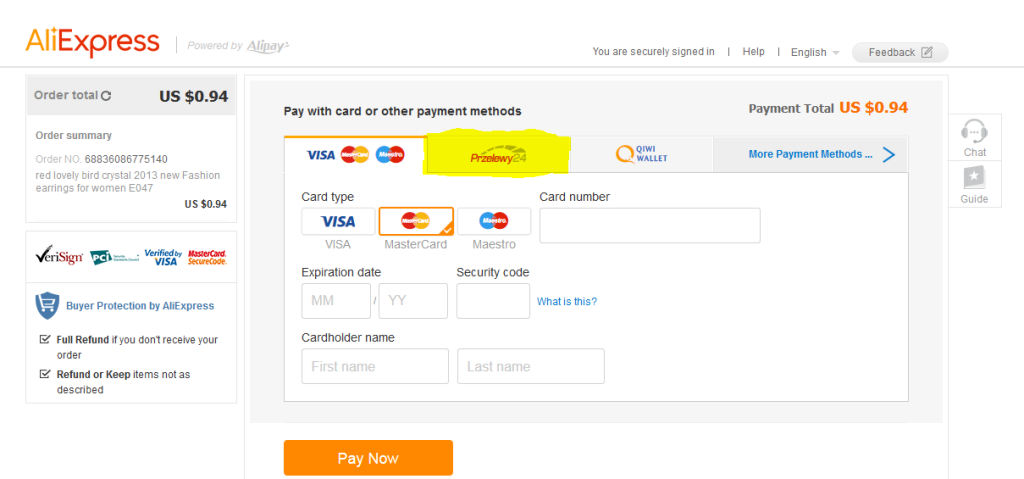Click the VeriSign trust badge
Viewport: 1024px width, 479px height.
pos(59,256)
